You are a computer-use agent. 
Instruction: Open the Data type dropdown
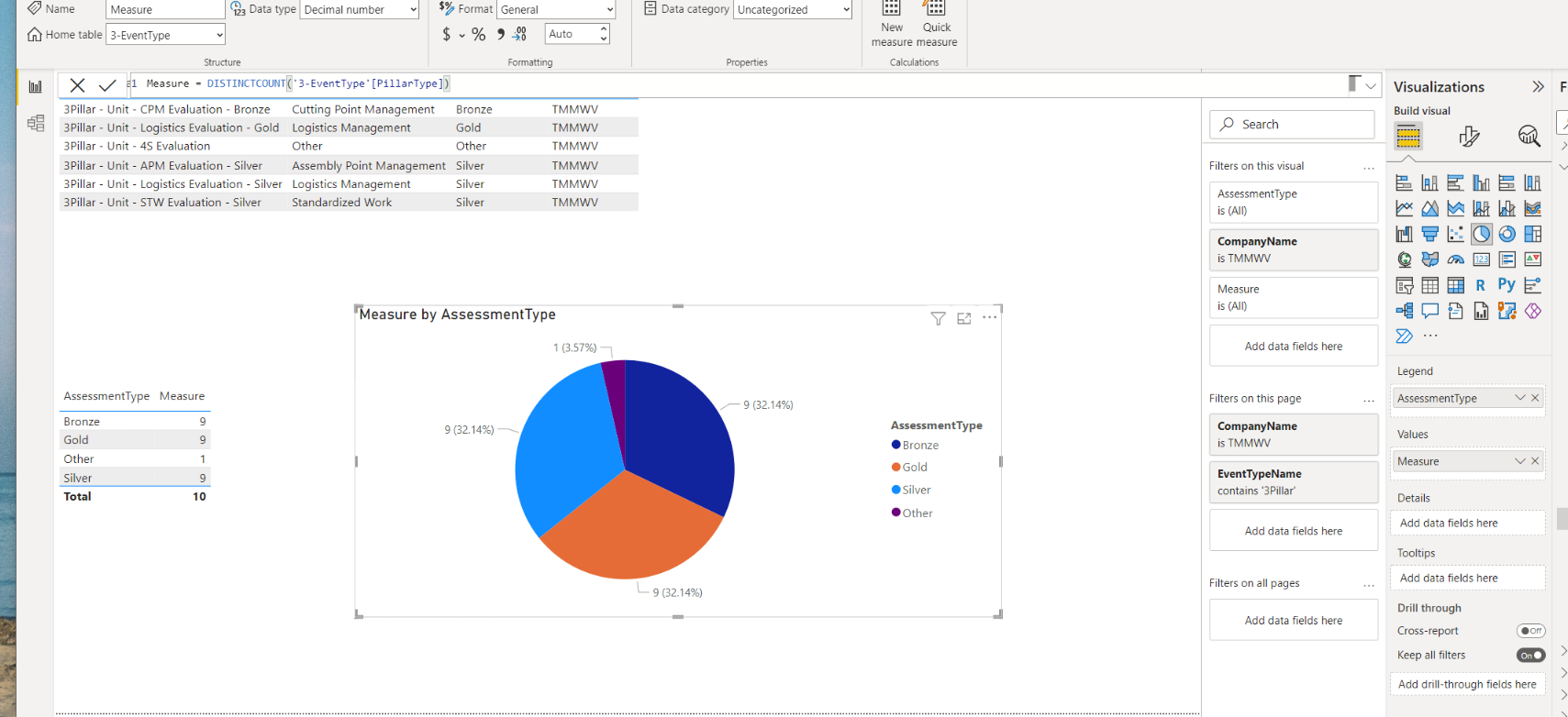[x=360, y=9]
